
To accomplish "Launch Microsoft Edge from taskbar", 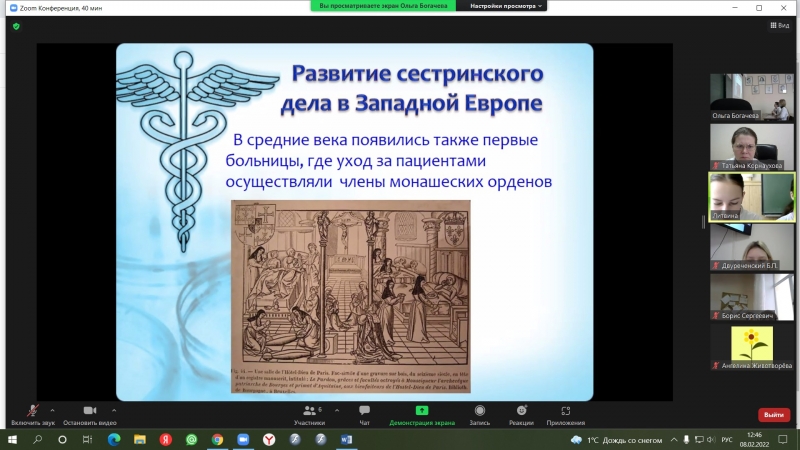I will tap(114, 439).
